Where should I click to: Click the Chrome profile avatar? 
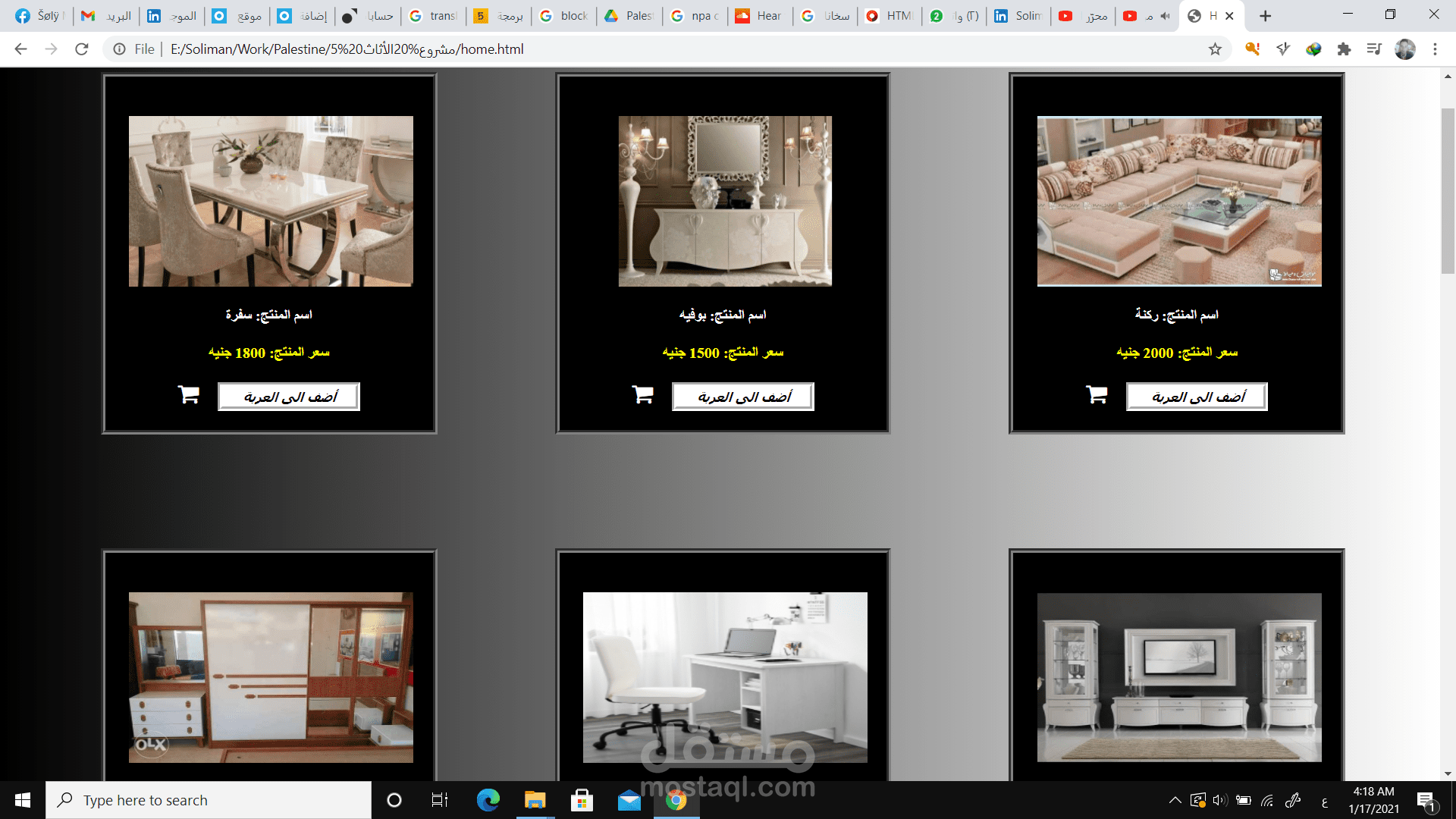1404,49
